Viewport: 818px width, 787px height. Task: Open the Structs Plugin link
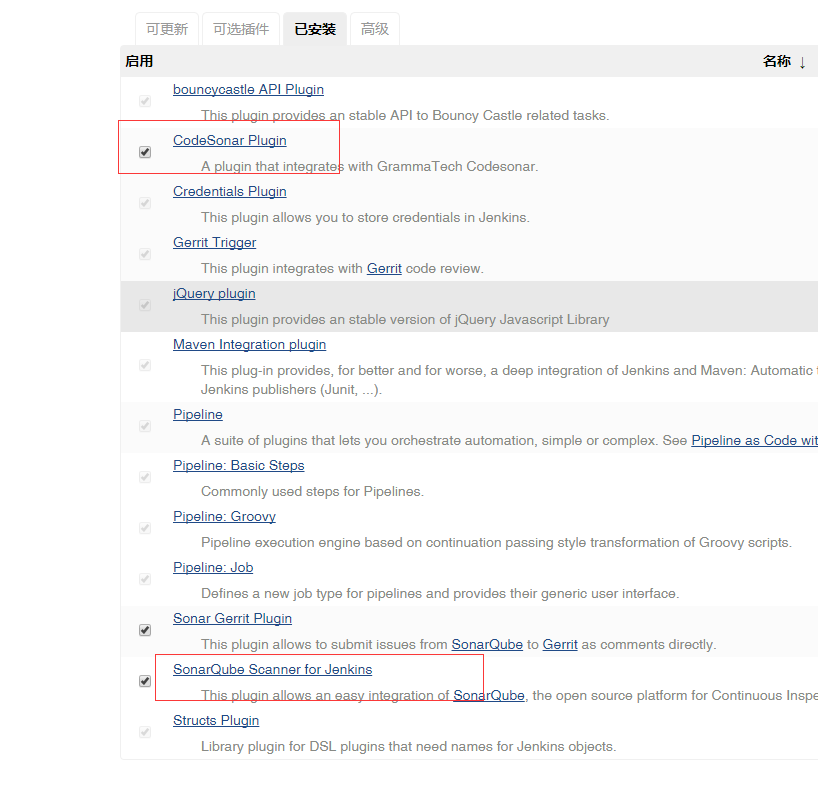pos(216,721)
